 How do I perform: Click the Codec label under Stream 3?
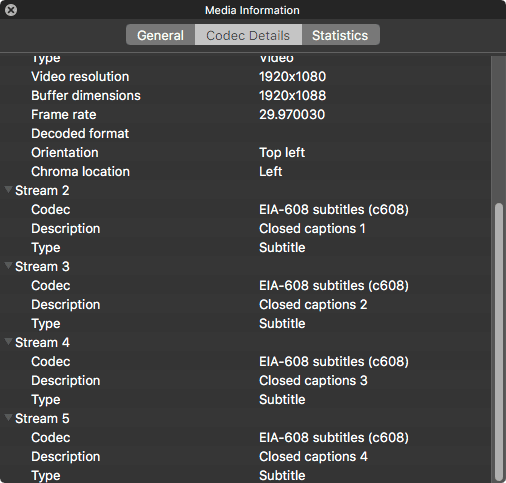tap(51, 286)
